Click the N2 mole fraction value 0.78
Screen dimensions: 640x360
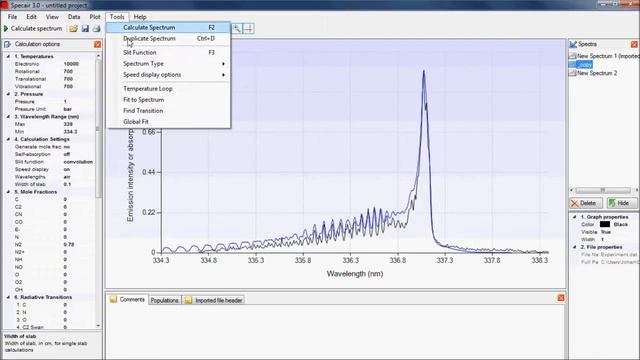69,244
